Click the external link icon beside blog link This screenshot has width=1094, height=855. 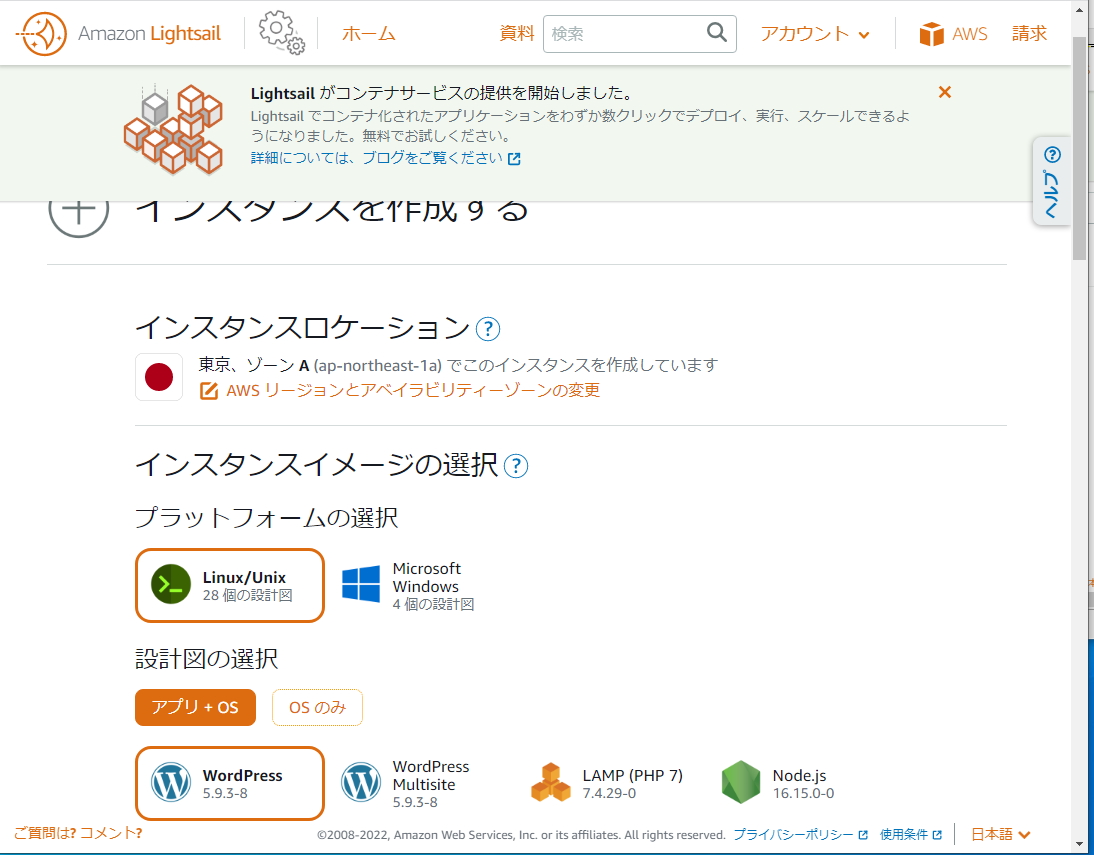pos(514,158)
